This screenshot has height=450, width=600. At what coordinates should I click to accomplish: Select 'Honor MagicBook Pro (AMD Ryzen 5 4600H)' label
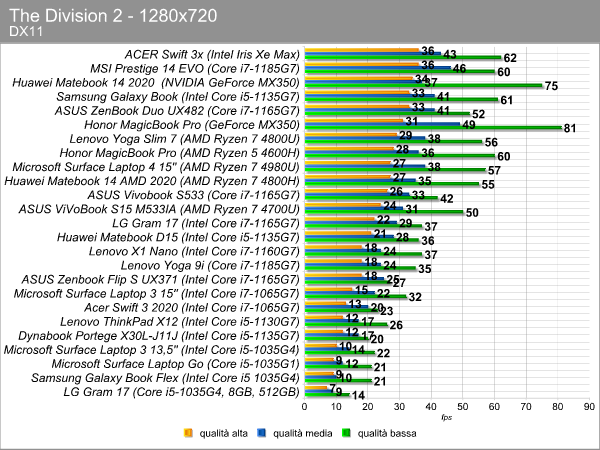coord(179,153)
